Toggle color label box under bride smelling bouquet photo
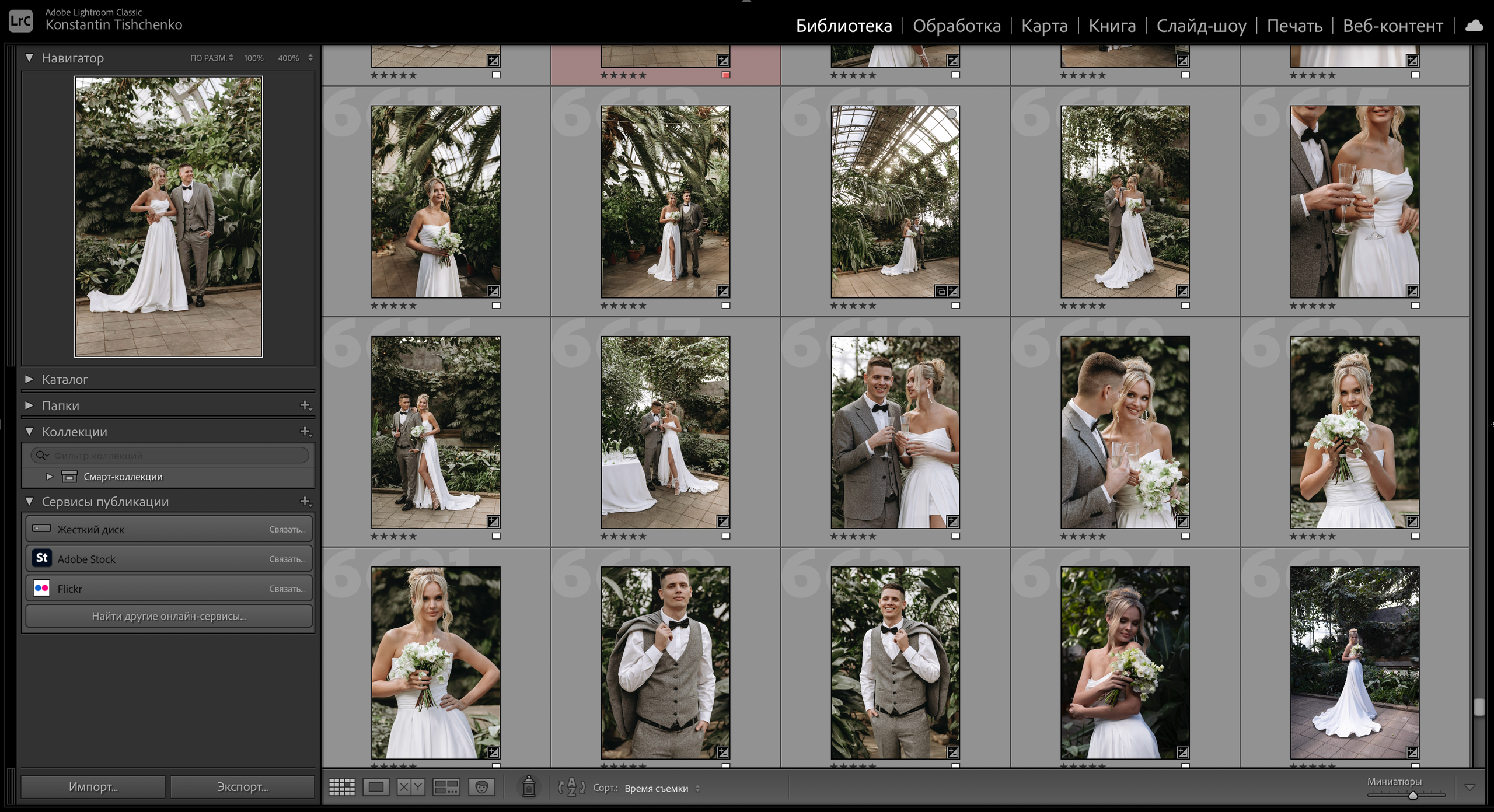 [1415, 535]
